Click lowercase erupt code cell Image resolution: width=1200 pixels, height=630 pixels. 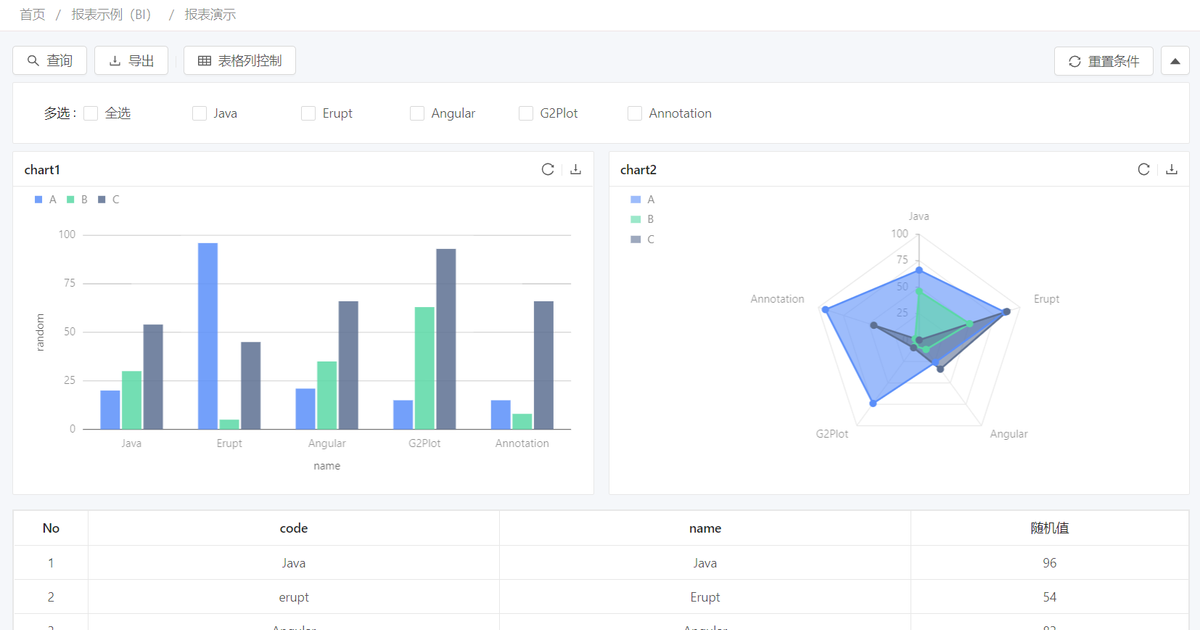(x=294, y=597)
